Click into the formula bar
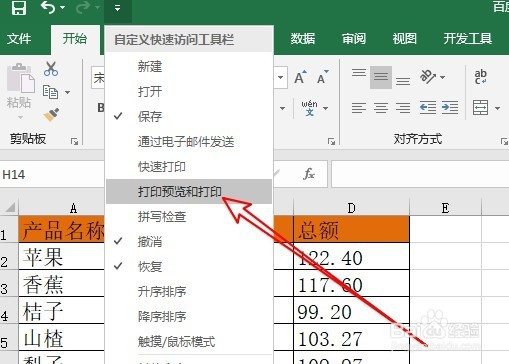 [420, 174]
